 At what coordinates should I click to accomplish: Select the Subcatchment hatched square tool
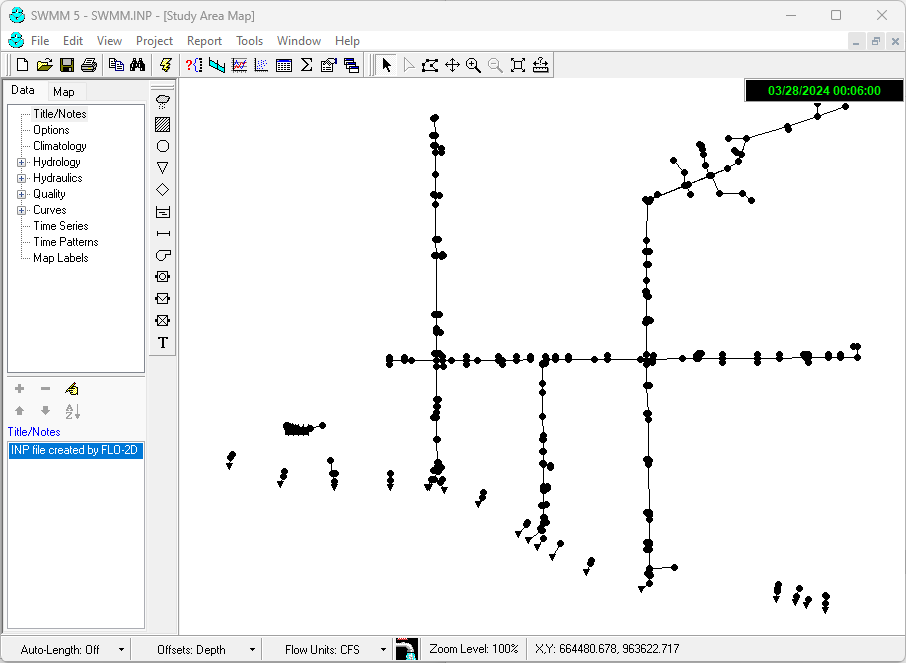pos(163,124)
